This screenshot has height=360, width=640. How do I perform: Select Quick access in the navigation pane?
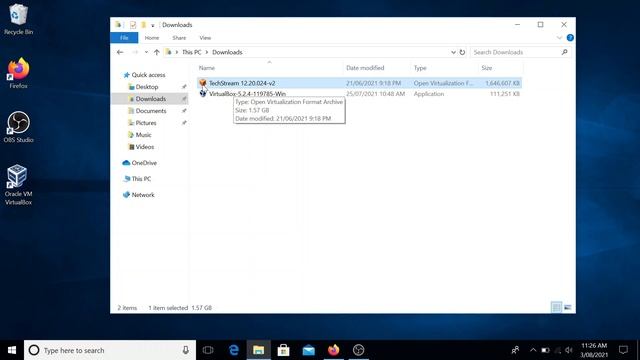click(148, 75)
